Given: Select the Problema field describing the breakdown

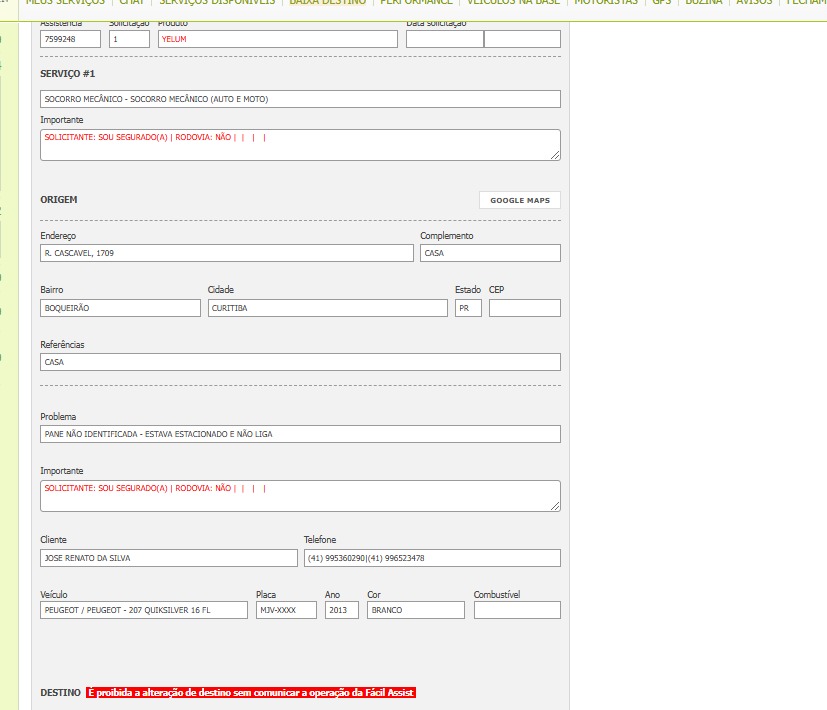Looking at the screenshot, I should (300, 434).
